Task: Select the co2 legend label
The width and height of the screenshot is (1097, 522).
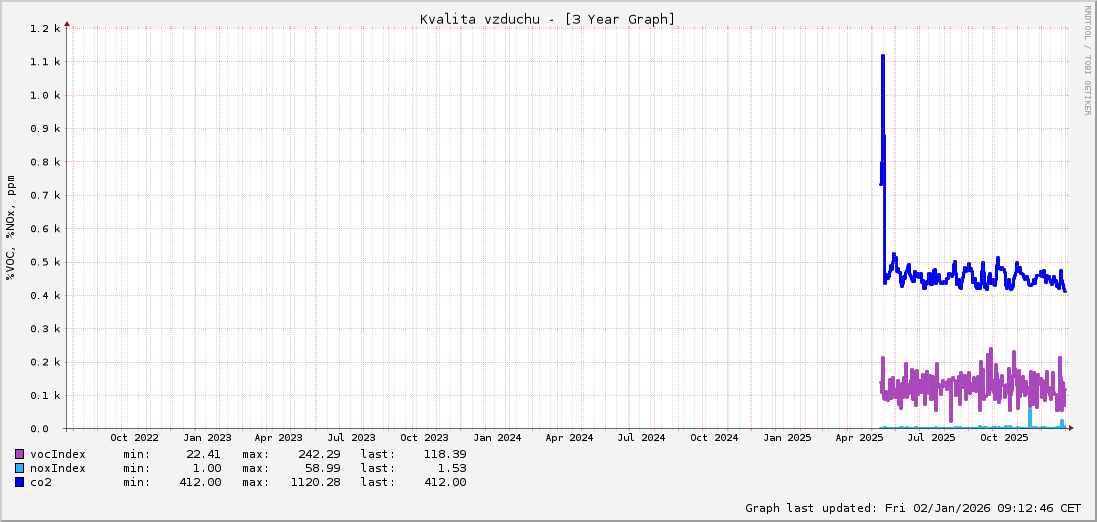Action: [x=41, y=482]
